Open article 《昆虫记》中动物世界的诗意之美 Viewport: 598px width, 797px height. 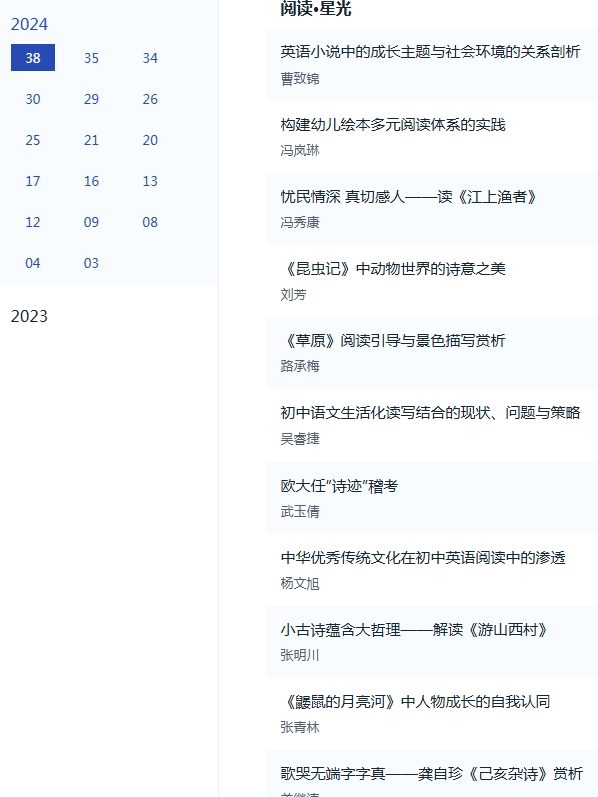[x=393, y=268]
